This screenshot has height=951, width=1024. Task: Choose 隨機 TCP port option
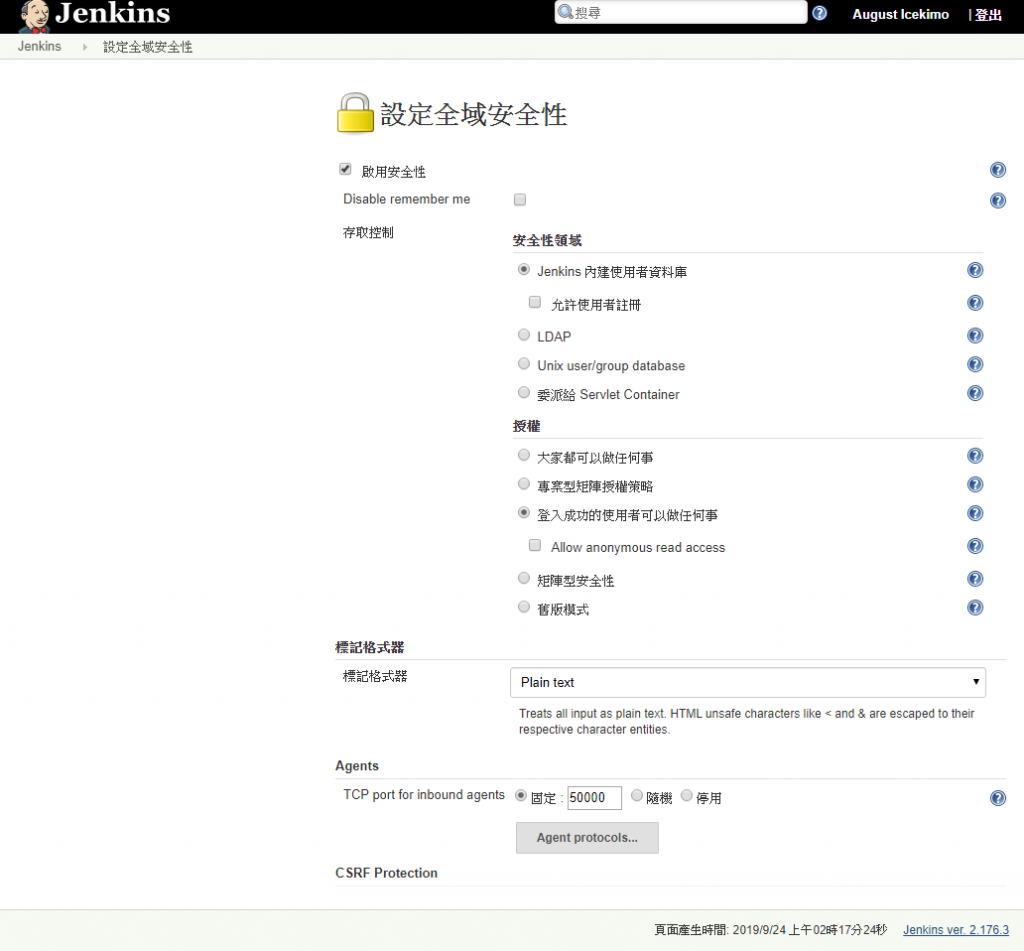click(x=637, y=795)
